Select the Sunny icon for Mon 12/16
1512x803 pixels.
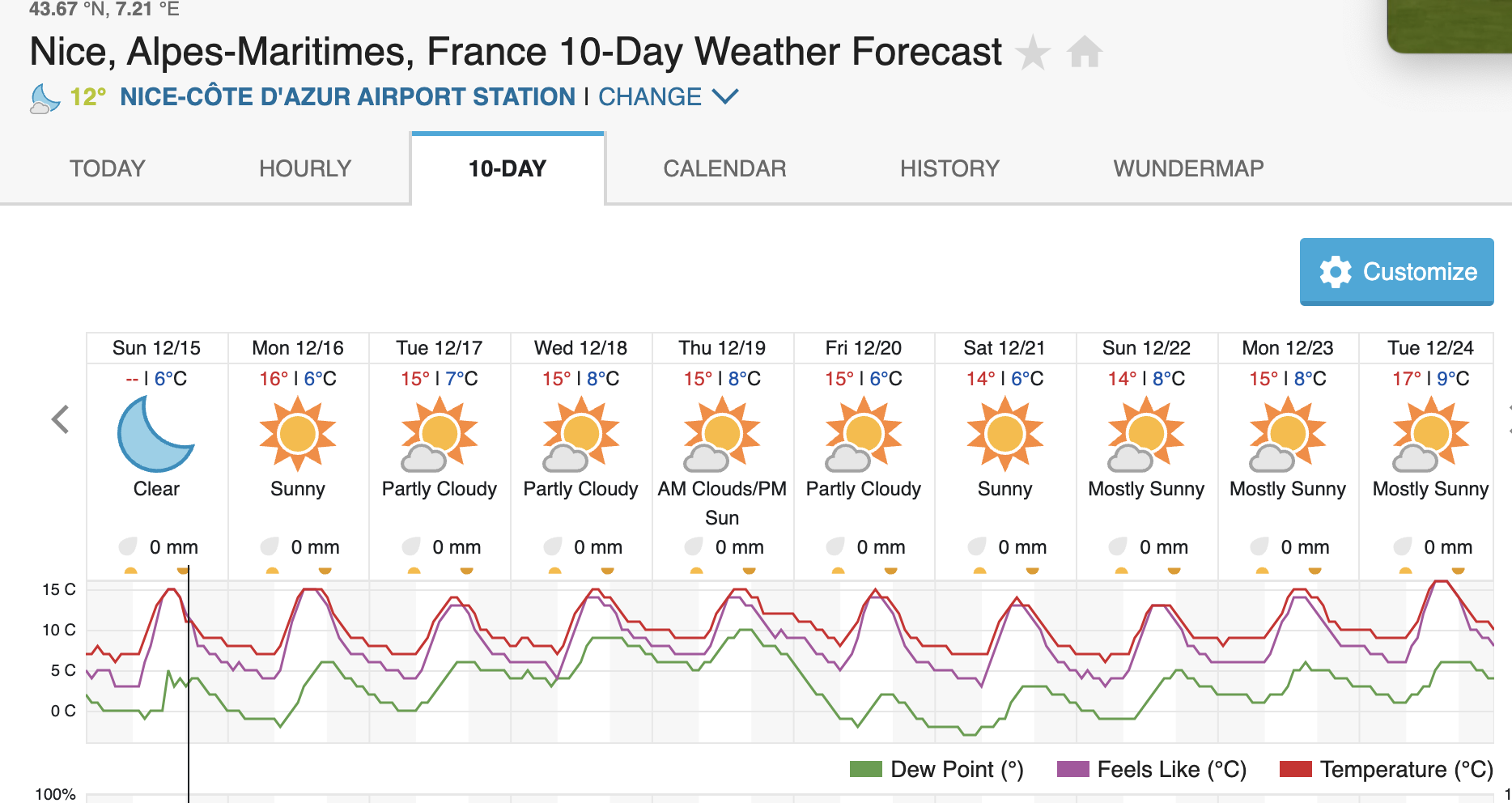pyautogui.click(x=298, y=434)
